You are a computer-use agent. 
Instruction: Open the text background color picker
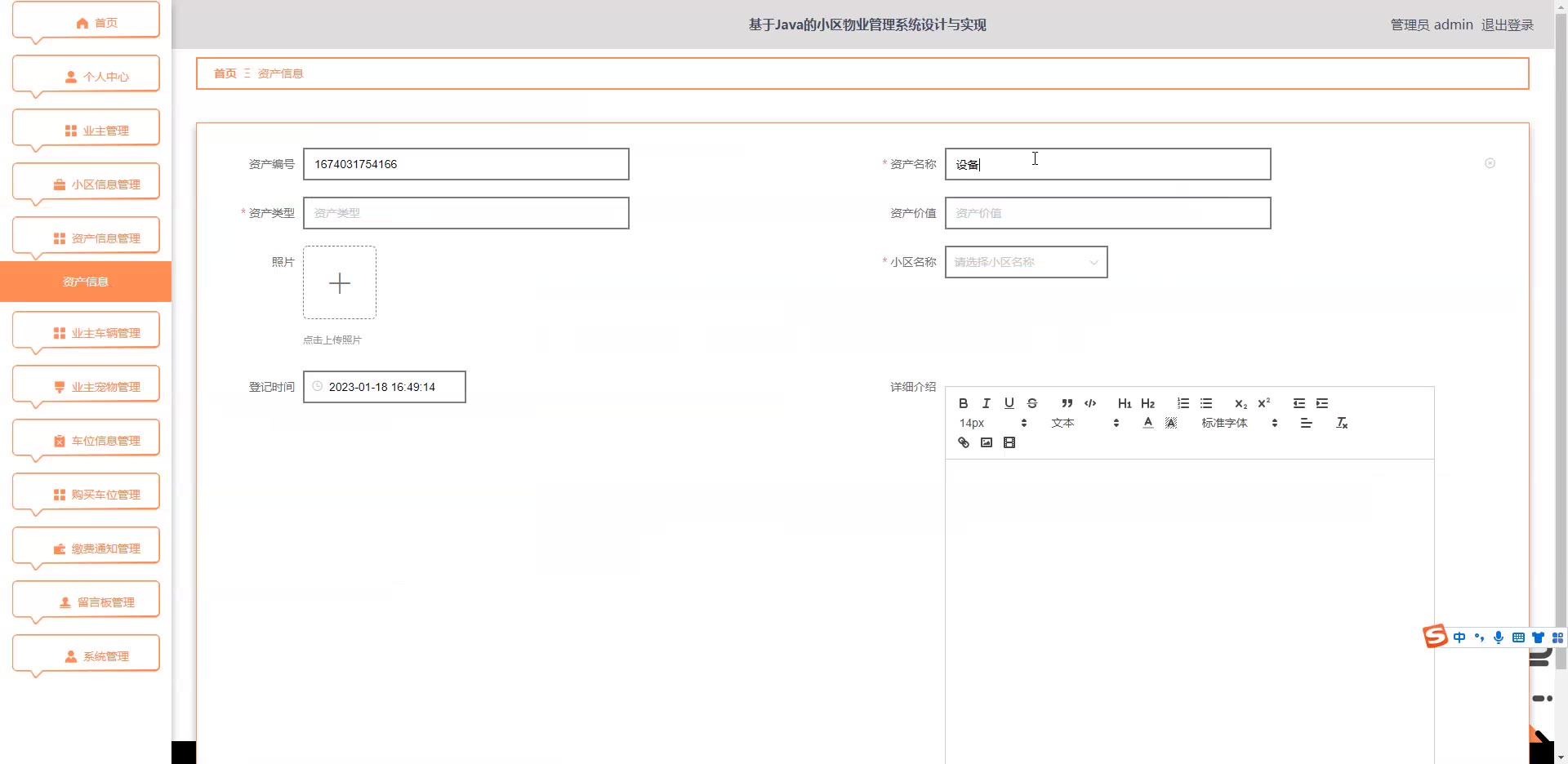(1171, 423)
